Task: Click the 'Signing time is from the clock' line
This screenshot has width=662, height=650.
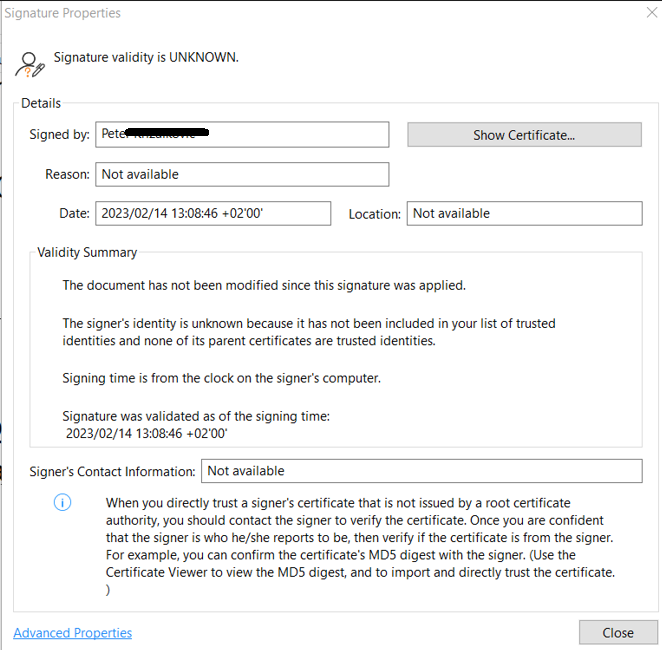Action: pyautogui.click(x=219, y=377)
